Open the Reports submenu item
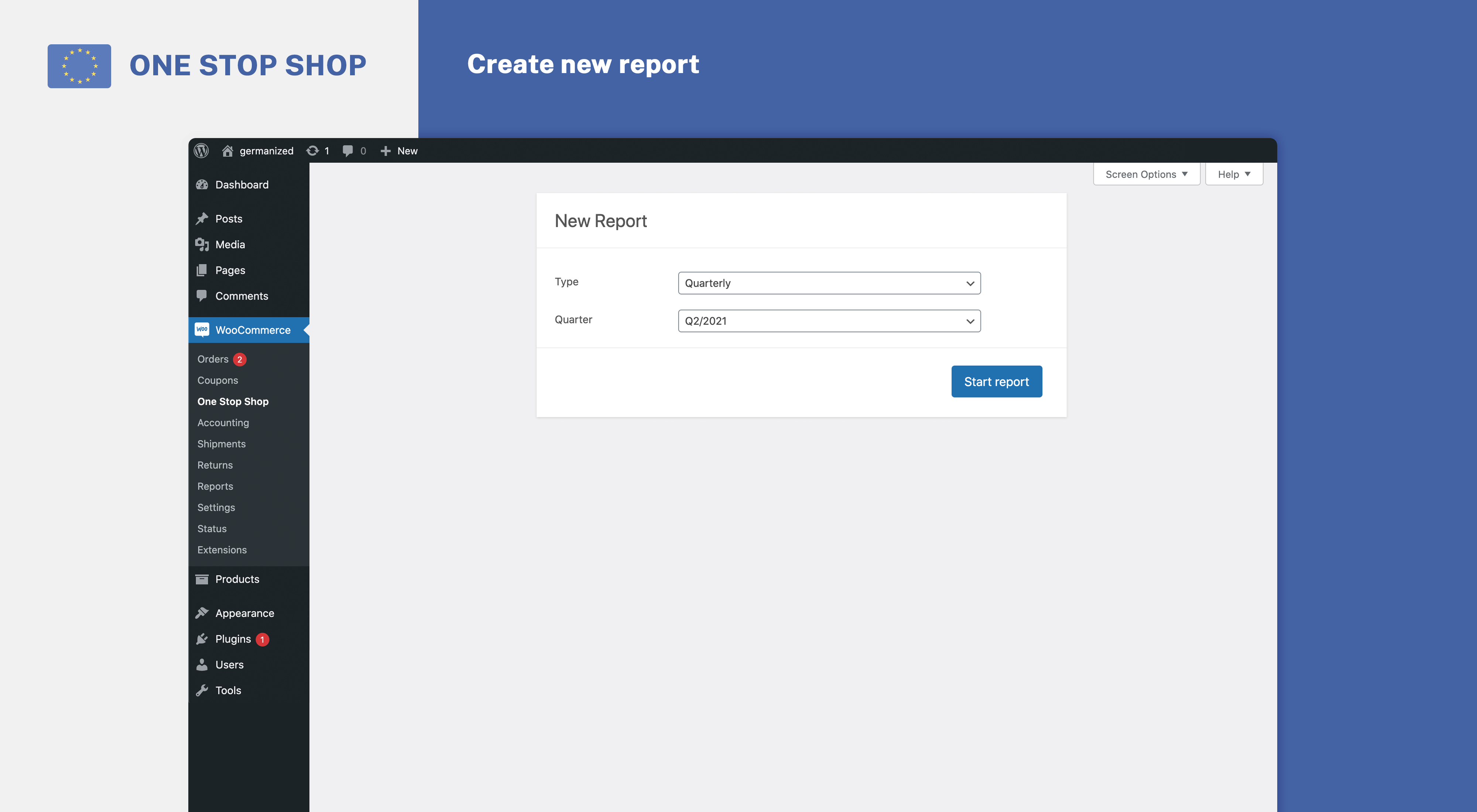Image resolution: width=1477 pixels, height=812 pixels. tap(215, 486)
